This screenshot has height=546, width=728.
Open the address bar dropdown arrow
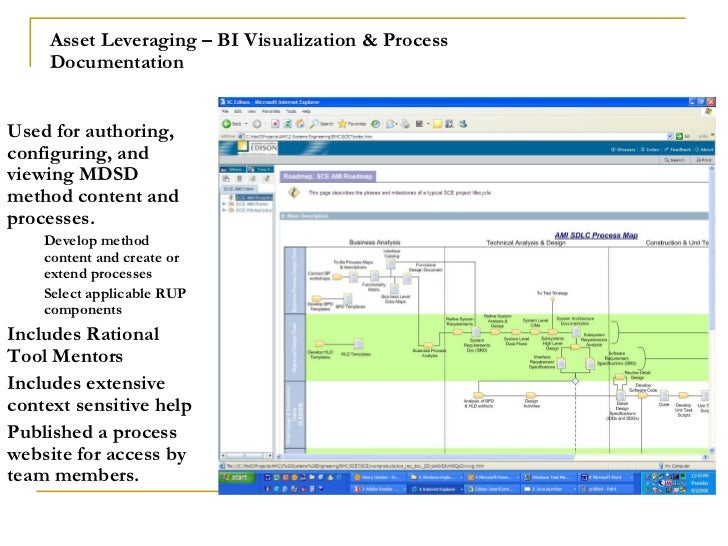click(x=670, y=136)
